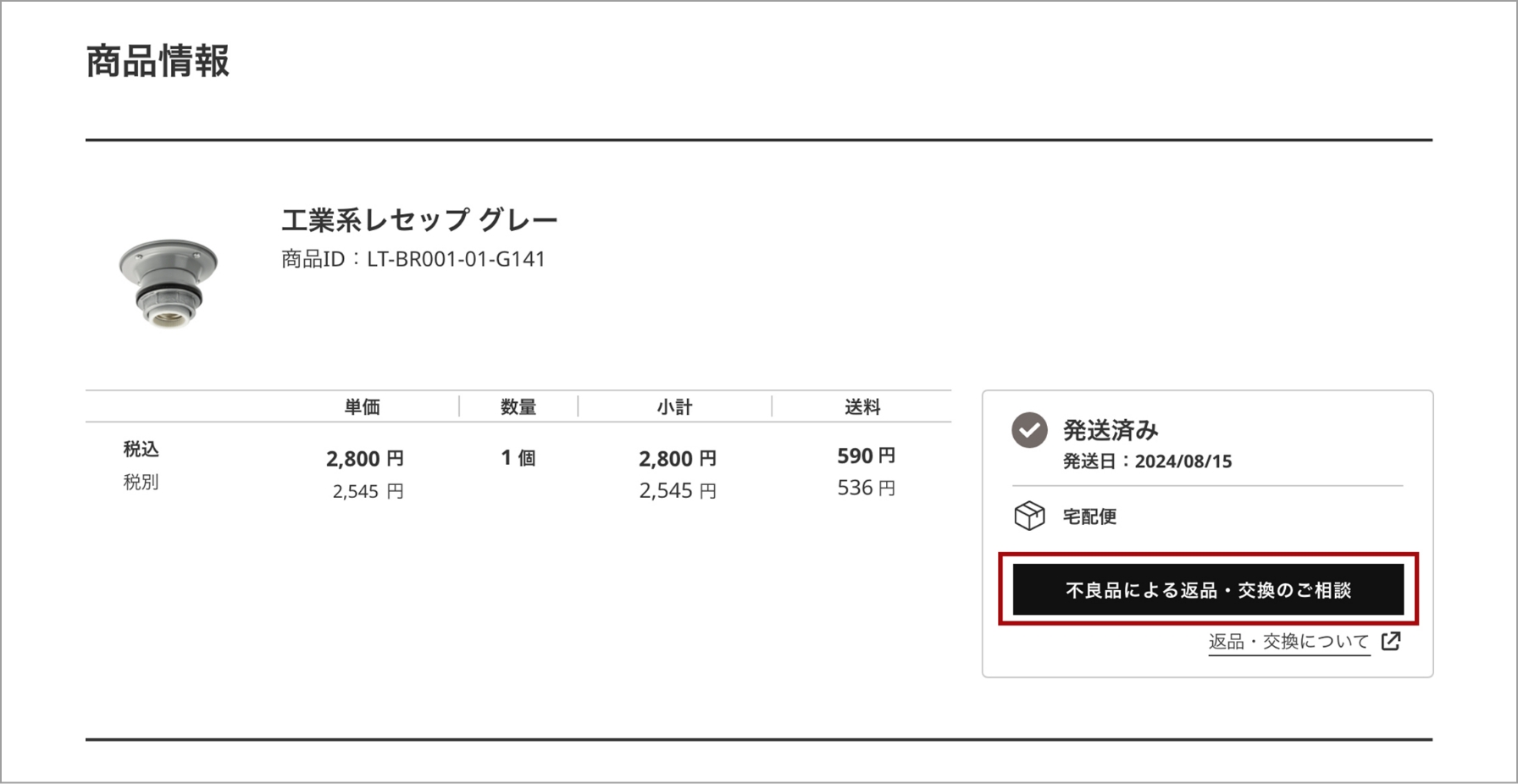Click the 宅配便 delivery method label
The height and width of the screenshot is (784, 1518).
pyautogui.click(x=1089, y=516)
